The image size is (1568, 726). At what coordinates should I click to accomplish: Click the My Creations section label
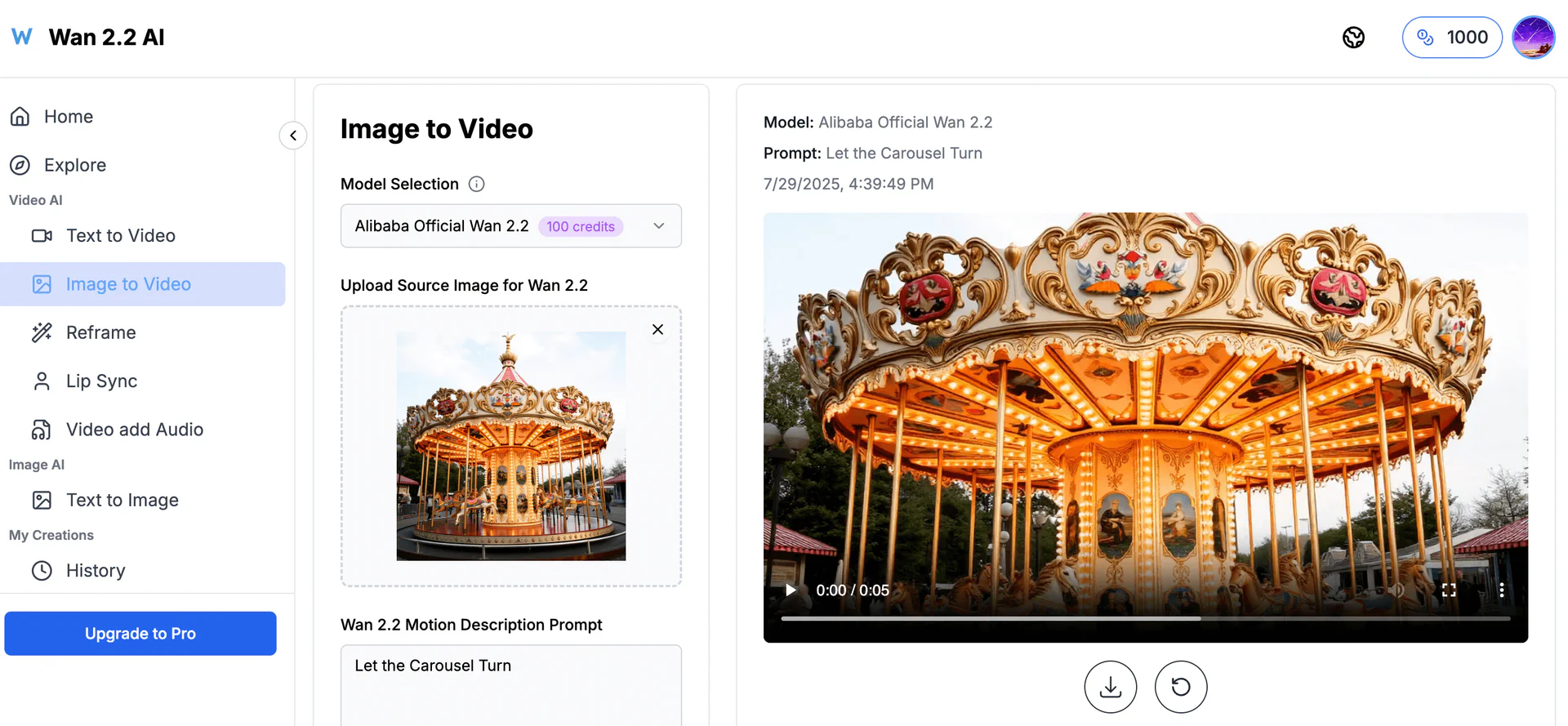click(51, 536)
